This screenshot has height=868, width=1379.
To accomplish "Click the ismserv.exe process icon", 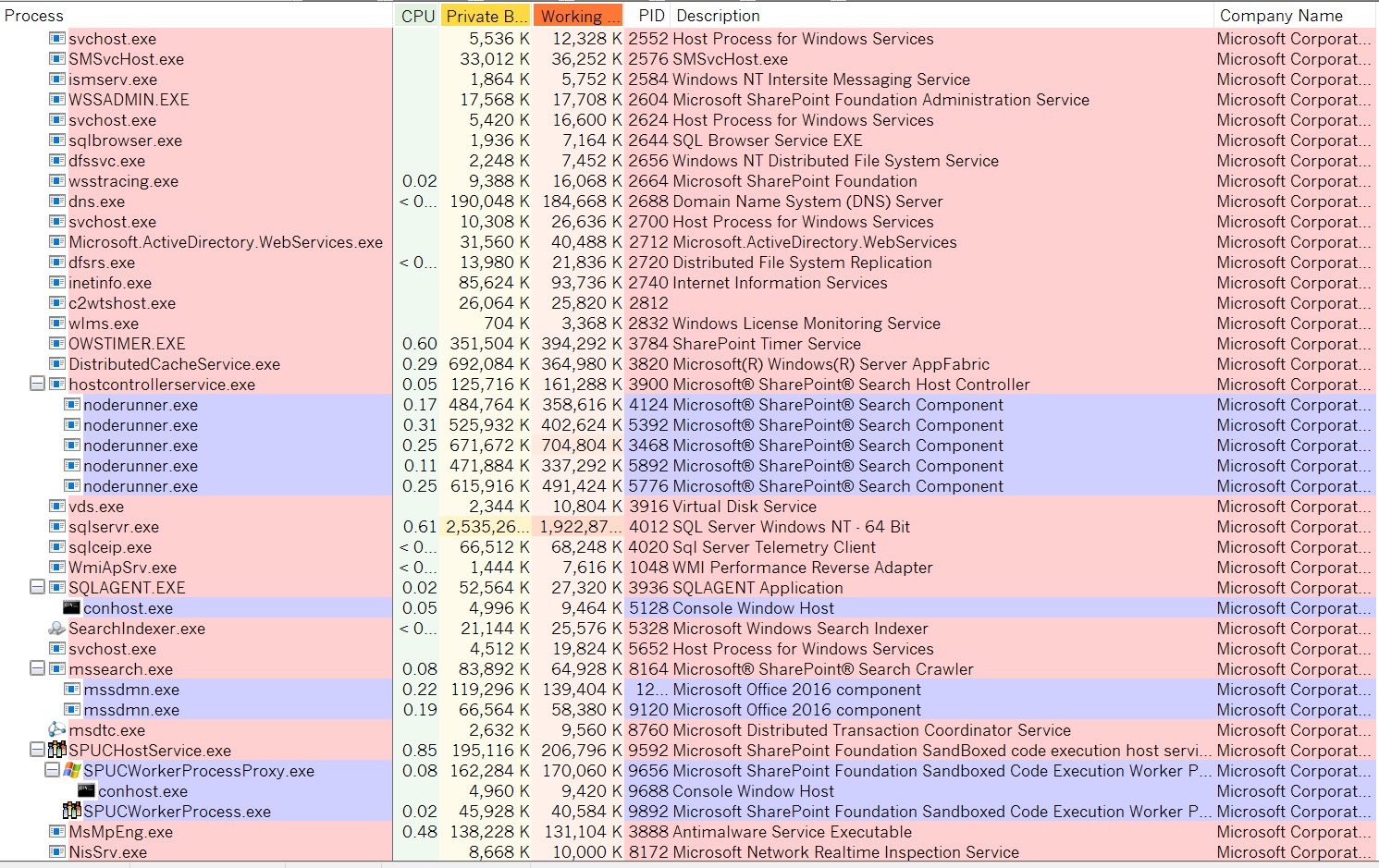I will [57, 79].
